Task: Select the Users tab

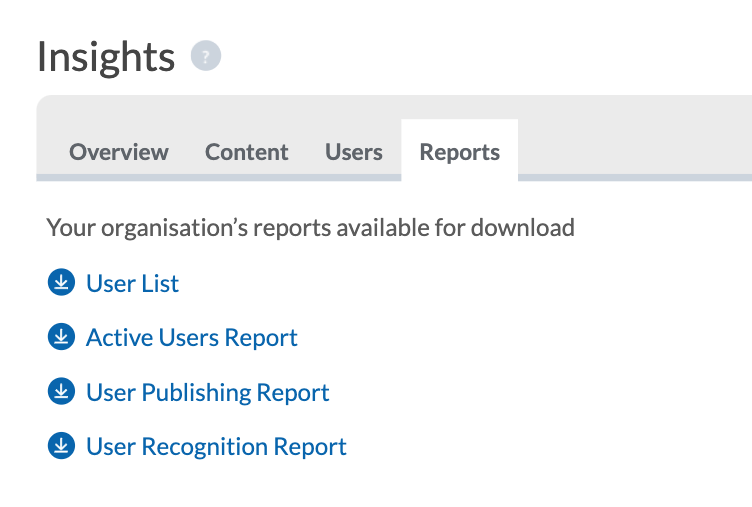Action: click(354, 152)
